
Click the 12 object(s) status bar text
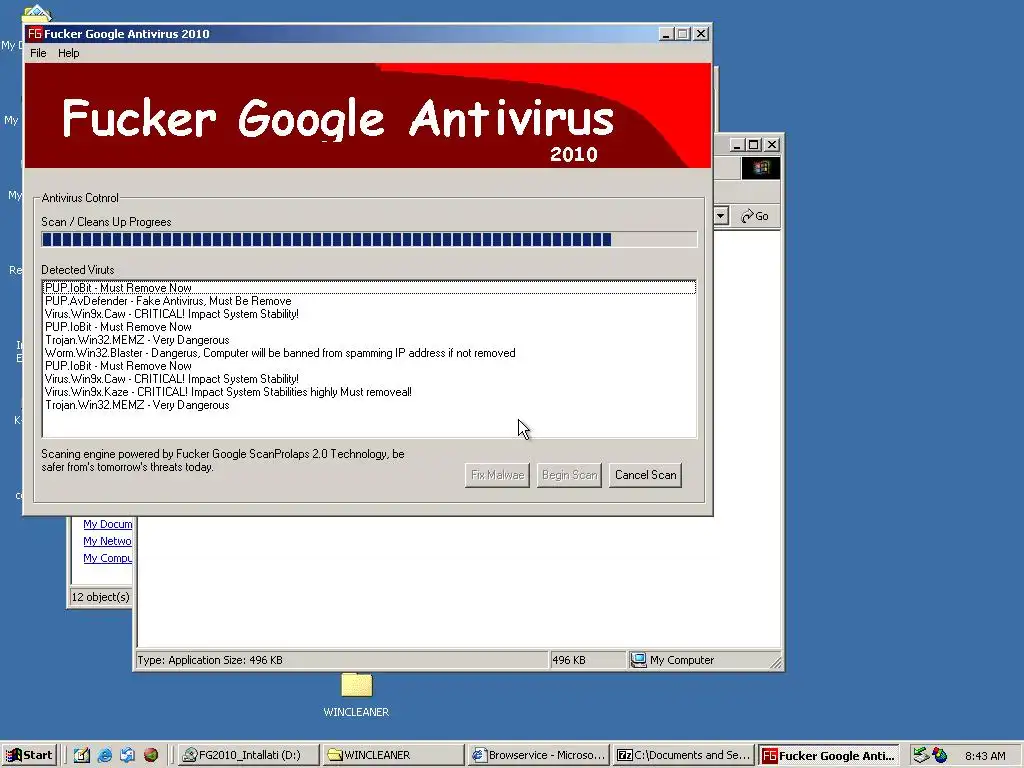(x=101, y=597)
